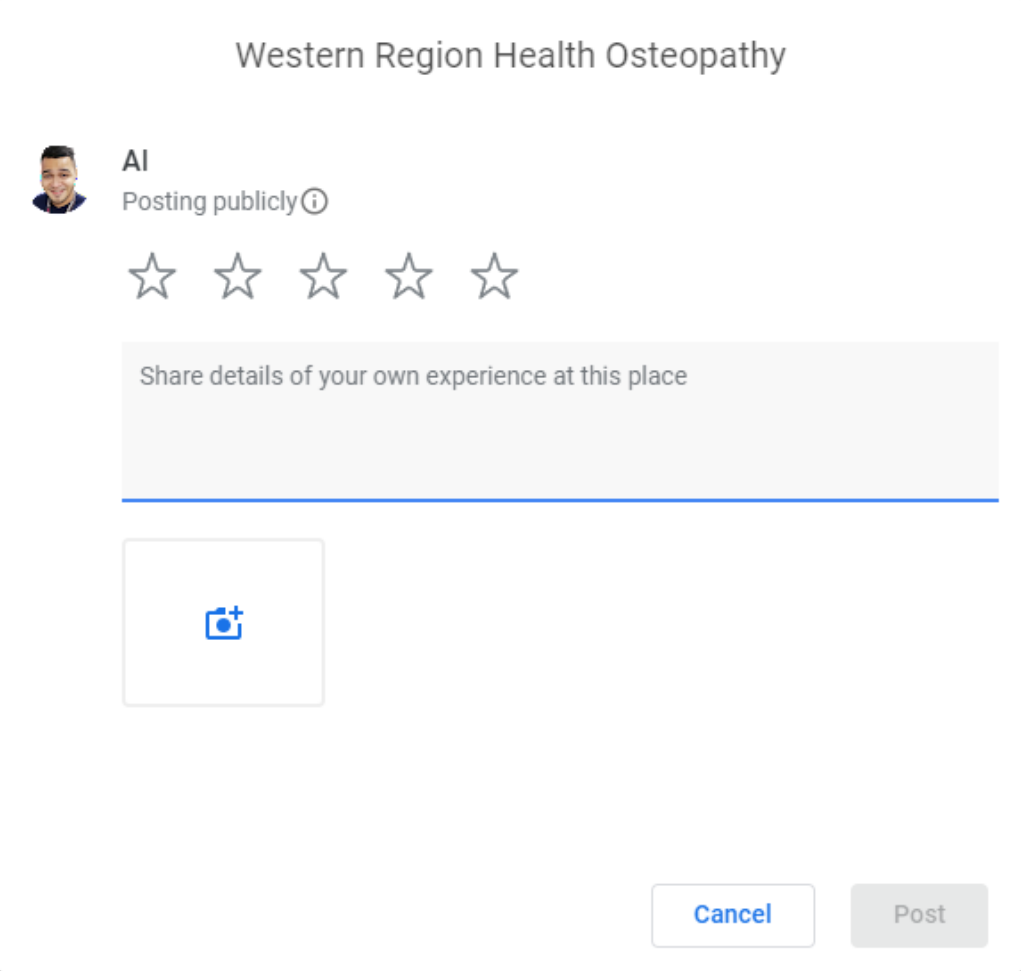Click the "Share details of your own experience" placeholder
The height and width of the screenshot is (971, 1021).
pyautogui.click(x=413, y=377)
